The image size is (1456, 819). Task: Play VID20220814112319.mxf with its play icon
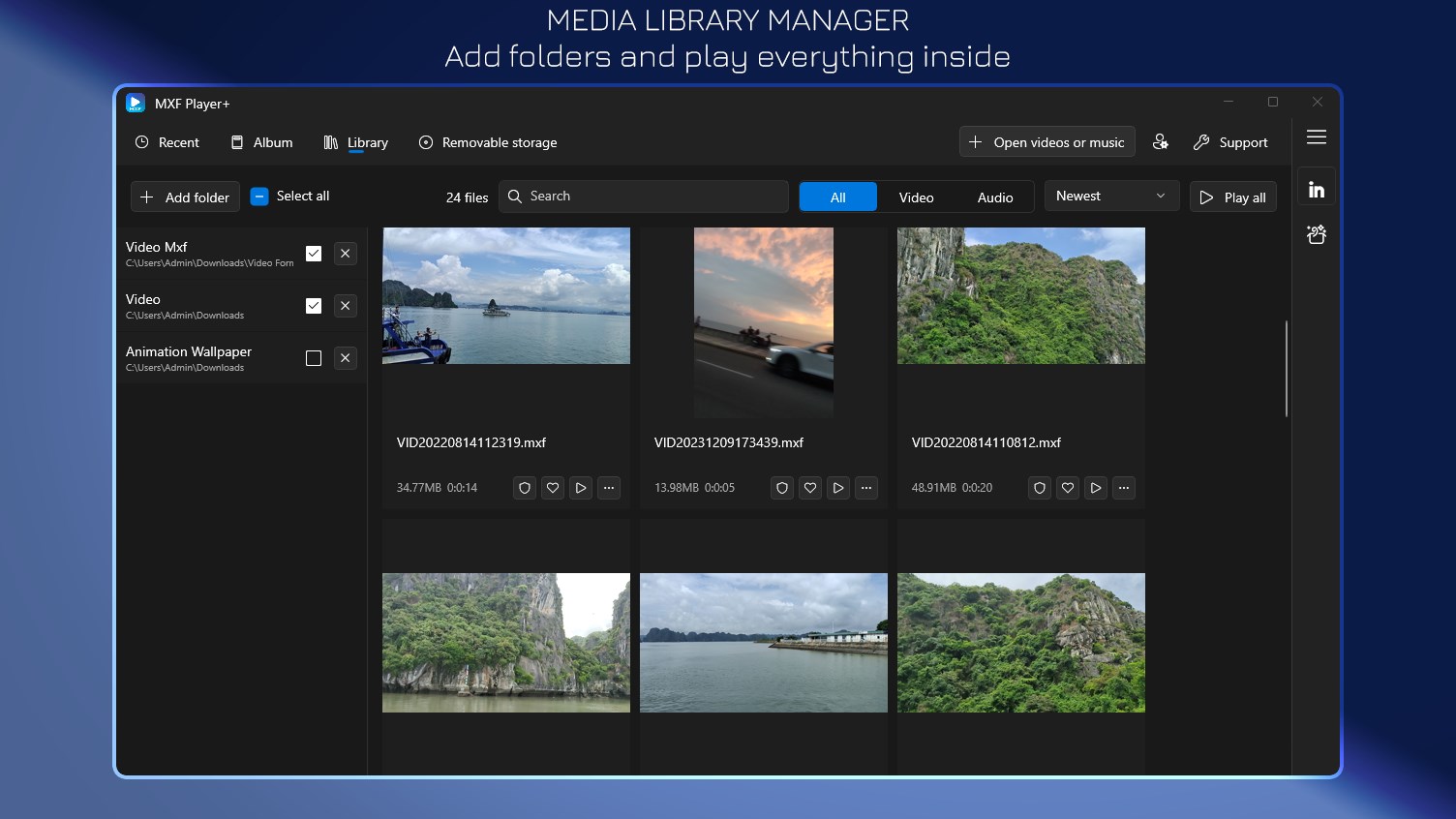[580, 488]
